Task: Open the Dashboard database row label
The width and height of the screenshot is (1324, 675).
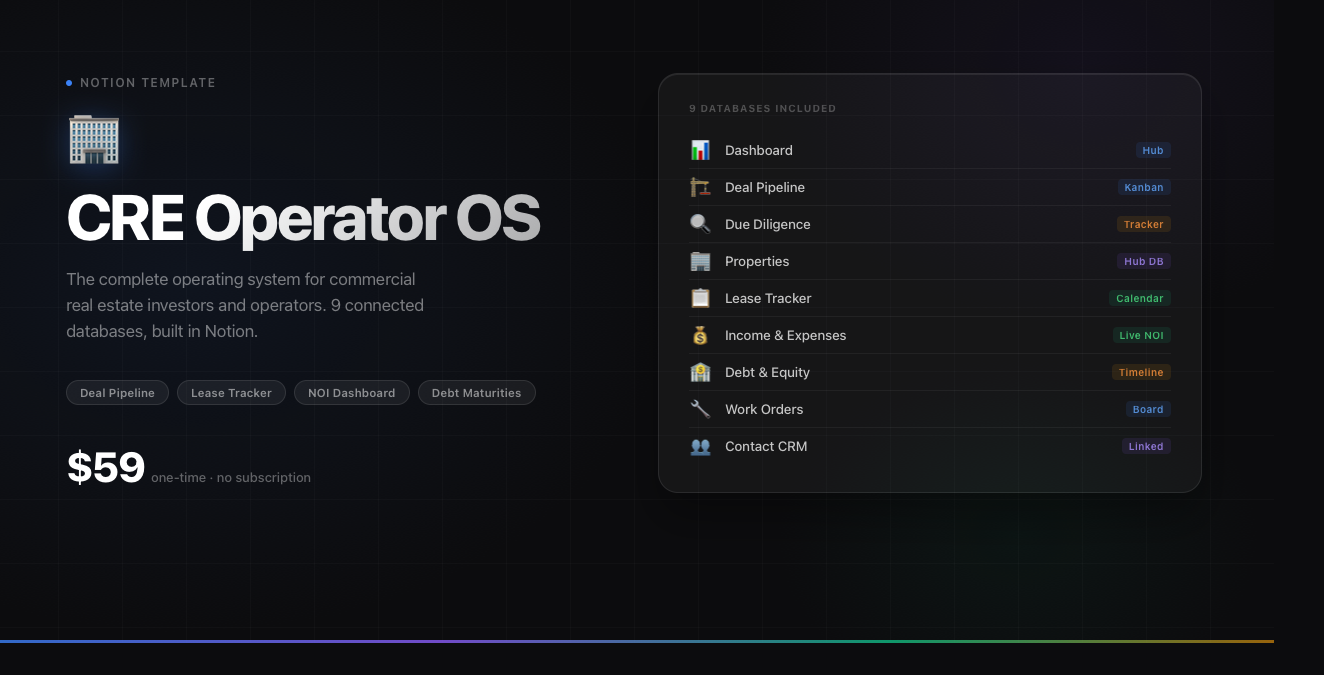Action: pyautogui.click(x=759, y=150)
